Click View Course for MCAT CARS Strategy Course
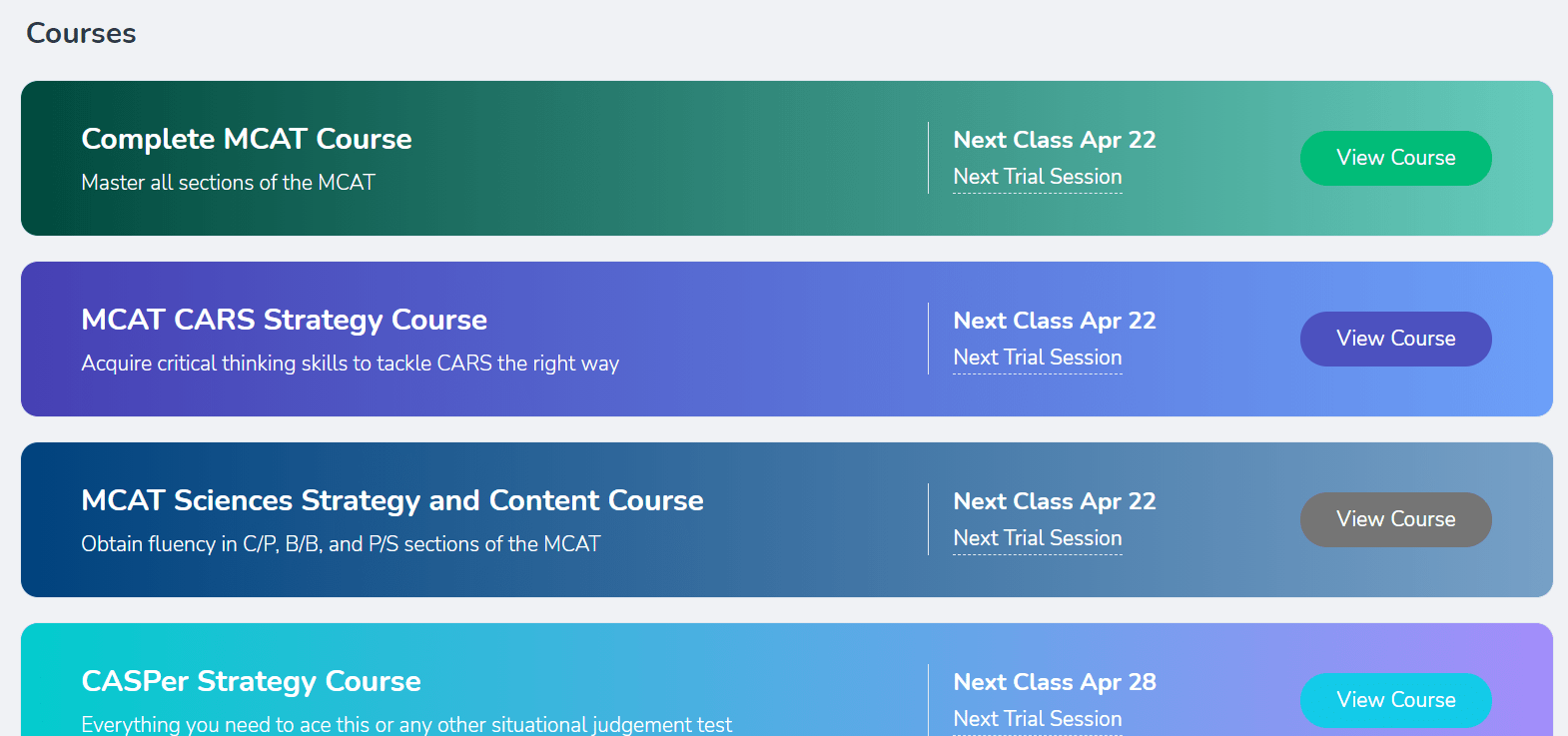The width and height of the screenshot is (1568, 736). point(1395,339)
